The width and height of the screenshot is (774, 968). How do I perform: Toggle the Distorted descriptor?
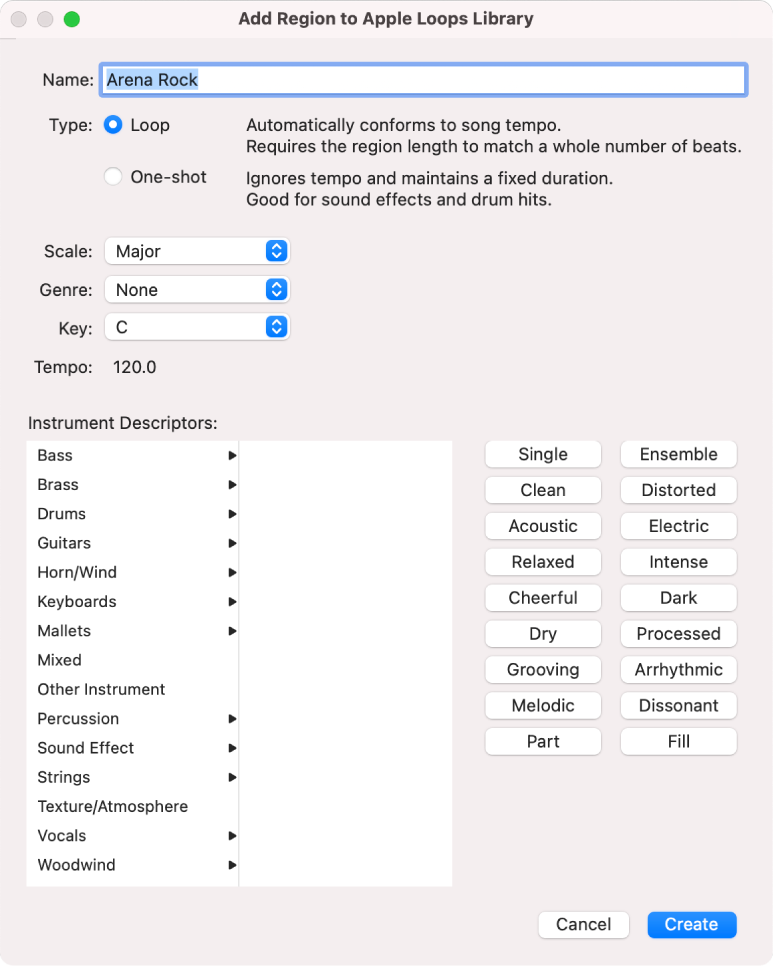[x=678, y=490]
